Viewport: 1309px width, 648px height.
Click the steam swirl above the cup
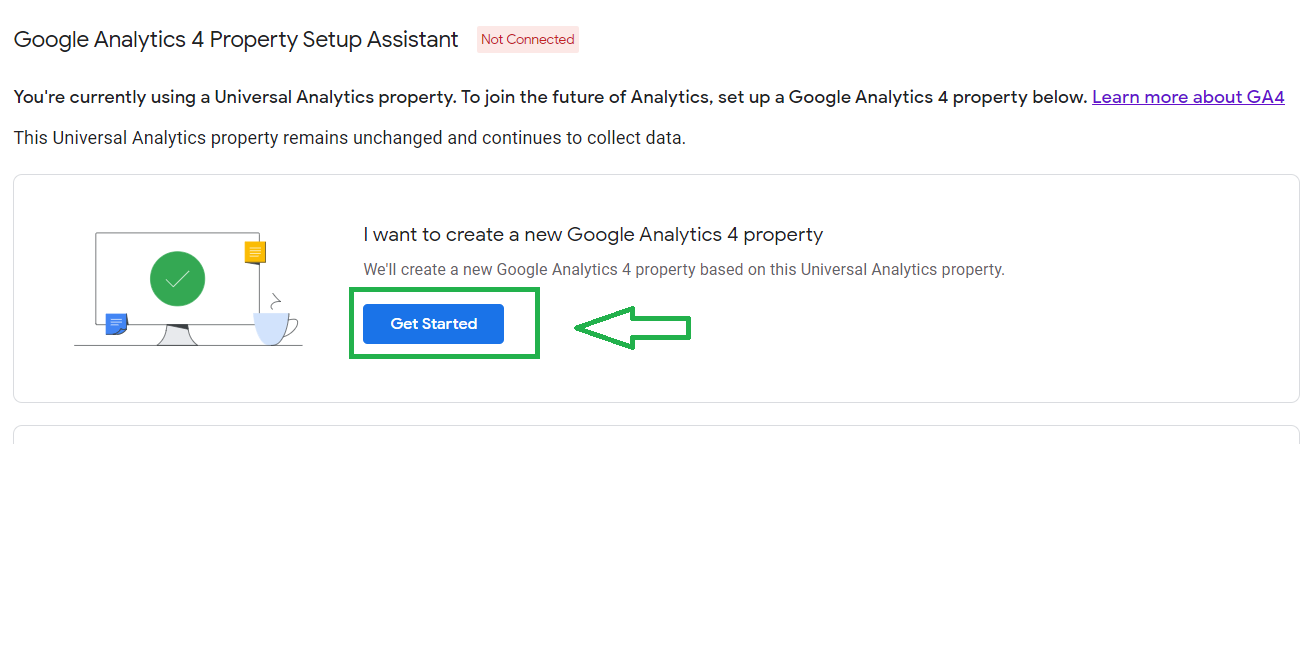(x=276, y=301)
